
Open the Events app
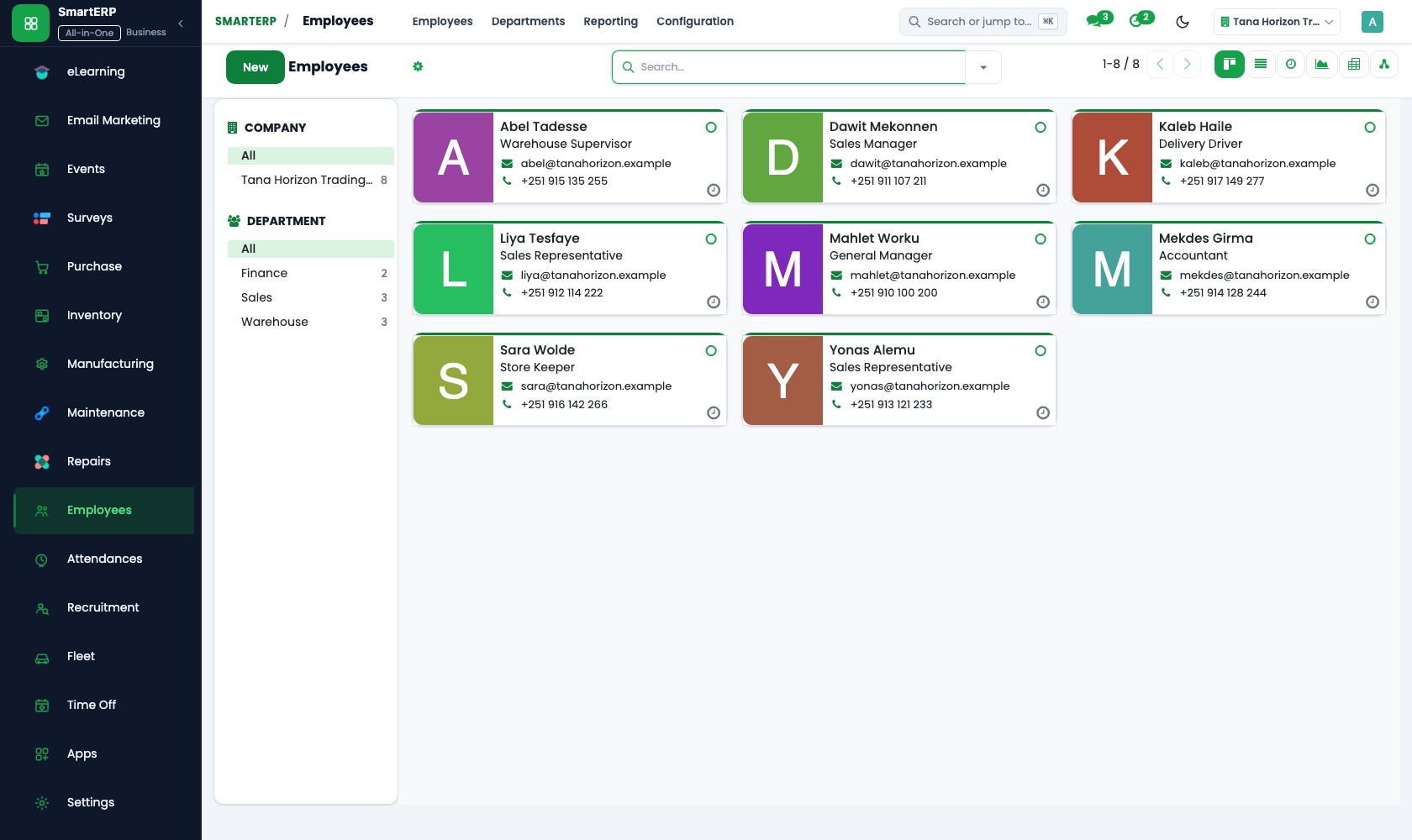click(x=104, y=169)
